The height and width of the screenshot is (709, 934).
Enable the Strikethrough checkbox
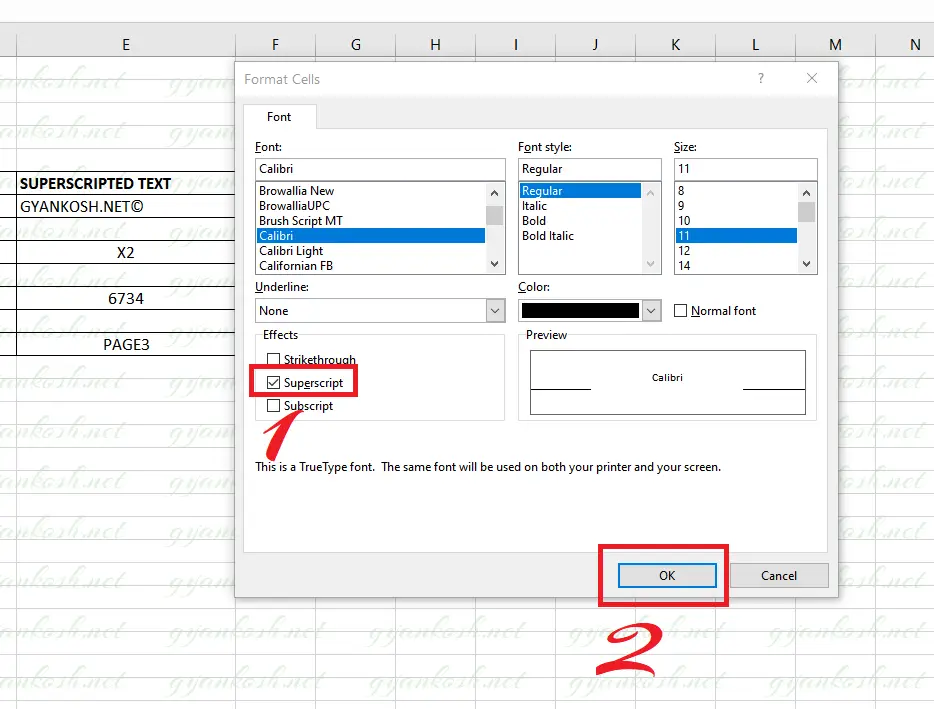(x=273, y=359)
